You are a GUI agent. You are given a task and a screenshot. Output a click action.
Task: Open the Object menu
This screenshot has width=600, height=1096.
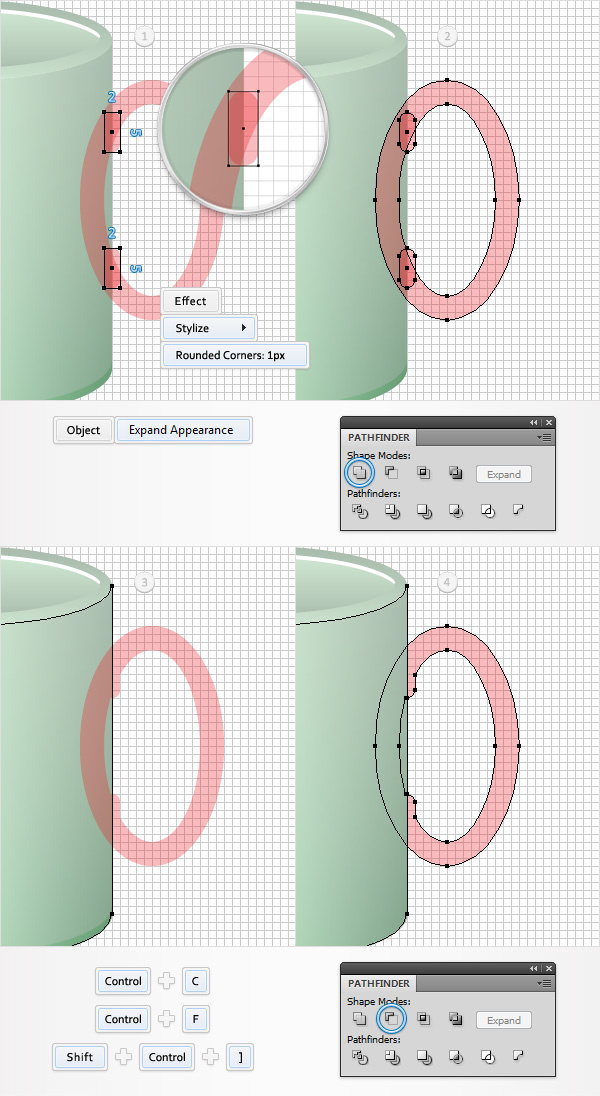pyautogui.click(x=83, y=430)
